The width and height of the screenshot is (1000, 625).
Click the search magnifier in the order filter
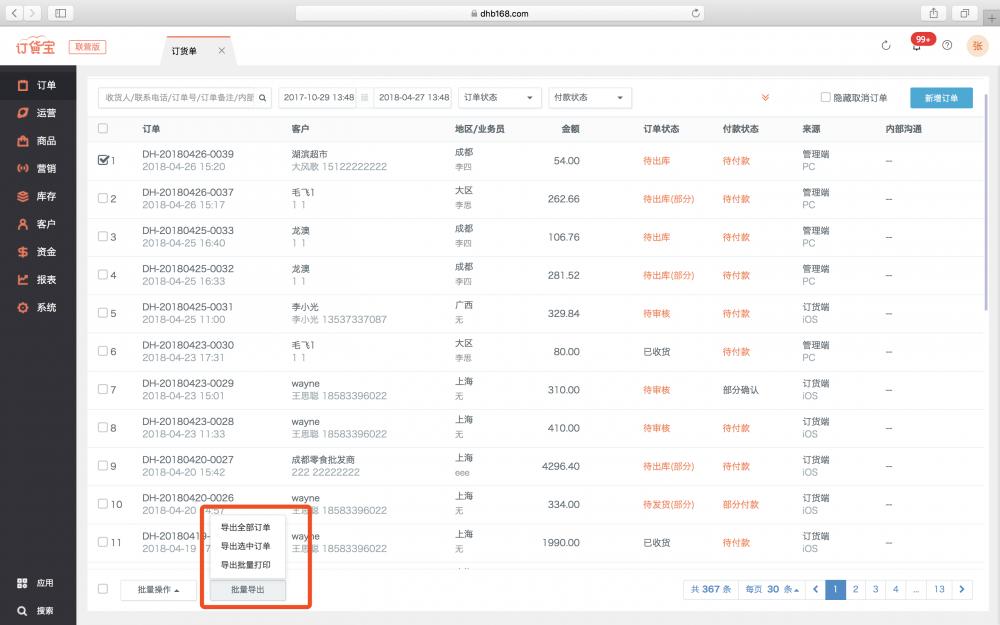(x=262, y=98)
